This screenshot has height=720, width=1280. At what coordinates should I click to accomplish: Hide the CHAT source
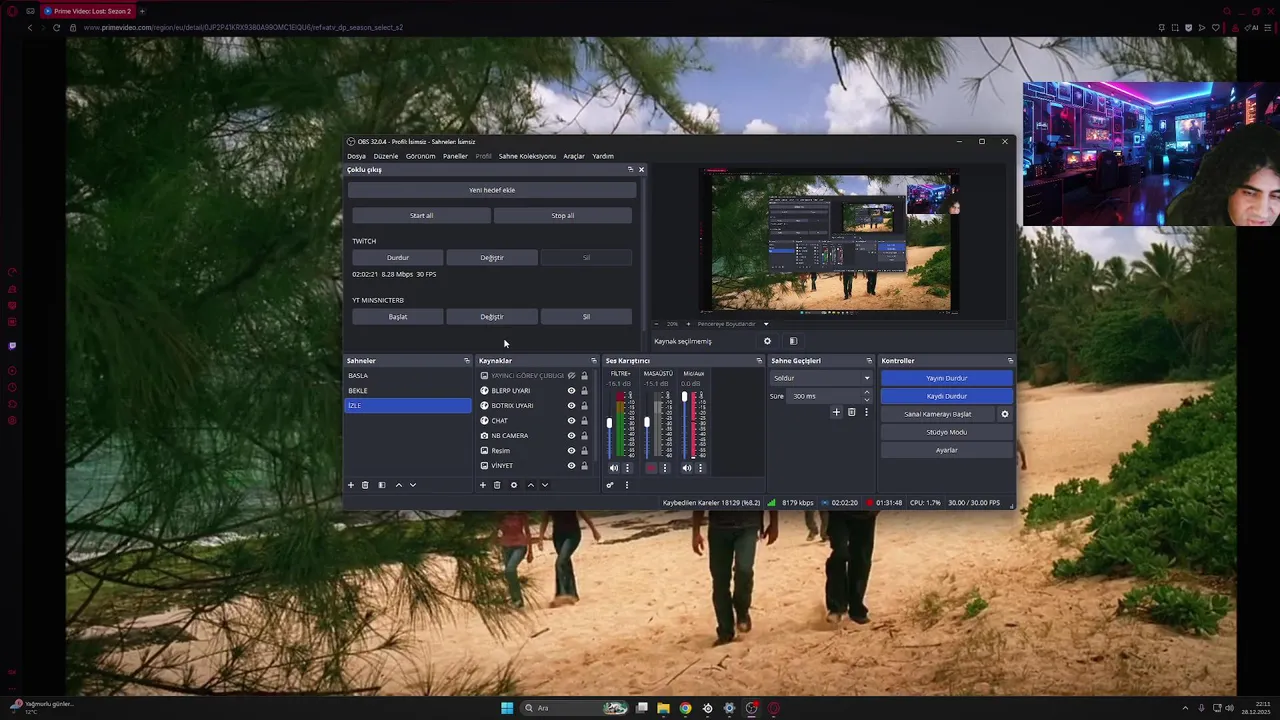coord(571,421)
